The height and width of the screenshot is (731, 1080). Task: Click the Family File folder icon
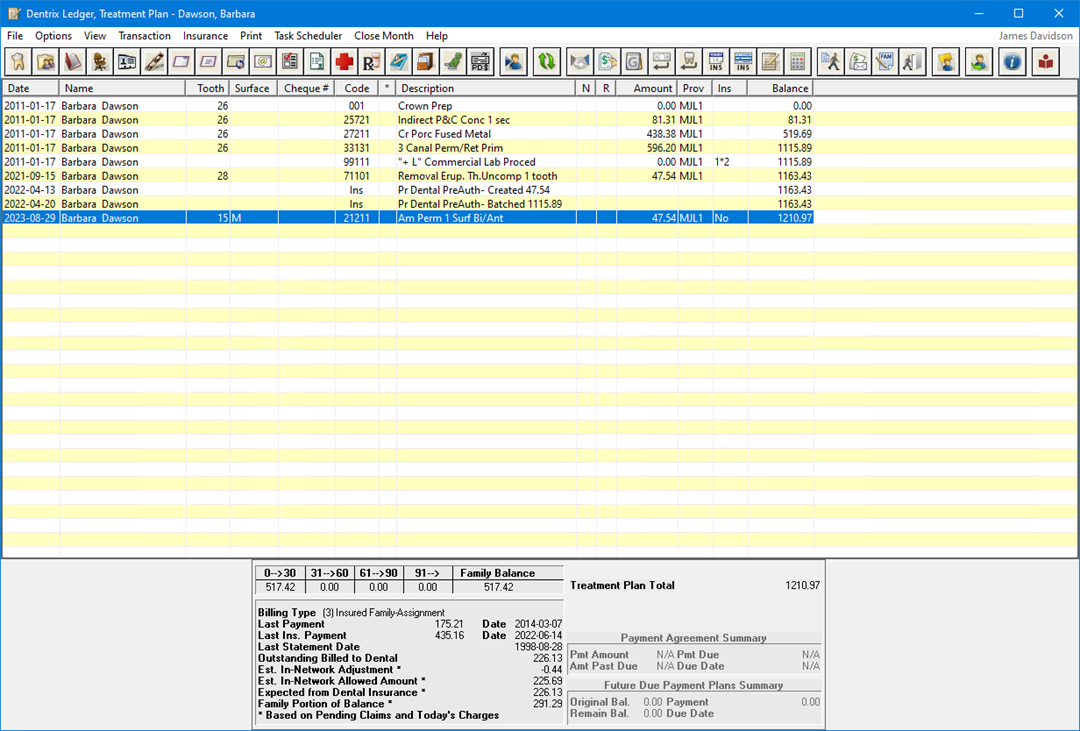[x=46, y=62]
